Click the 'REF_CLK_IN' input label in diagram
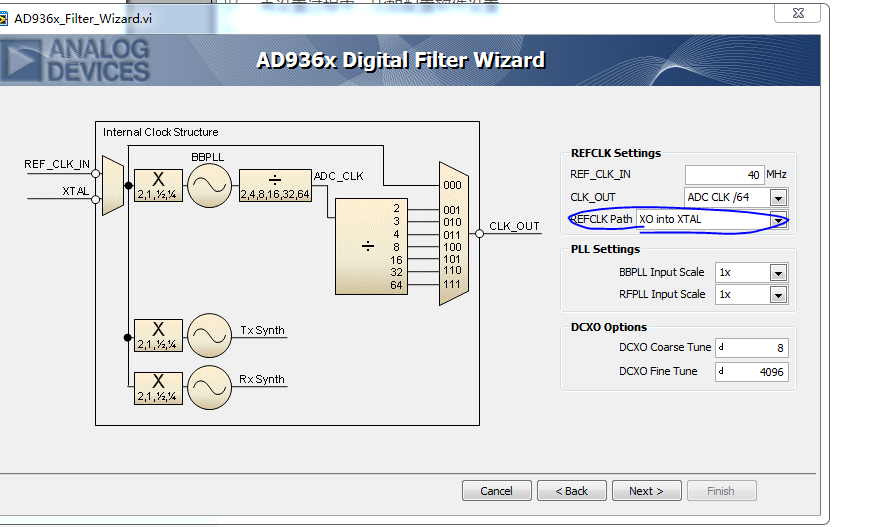The image size is (887, 527). point(57,164)
